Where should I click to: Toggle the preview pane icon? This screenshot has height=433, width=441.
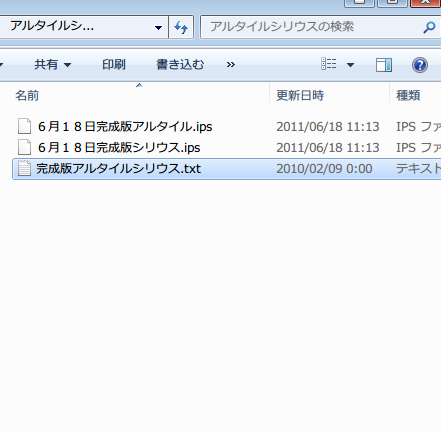[384, 65]
